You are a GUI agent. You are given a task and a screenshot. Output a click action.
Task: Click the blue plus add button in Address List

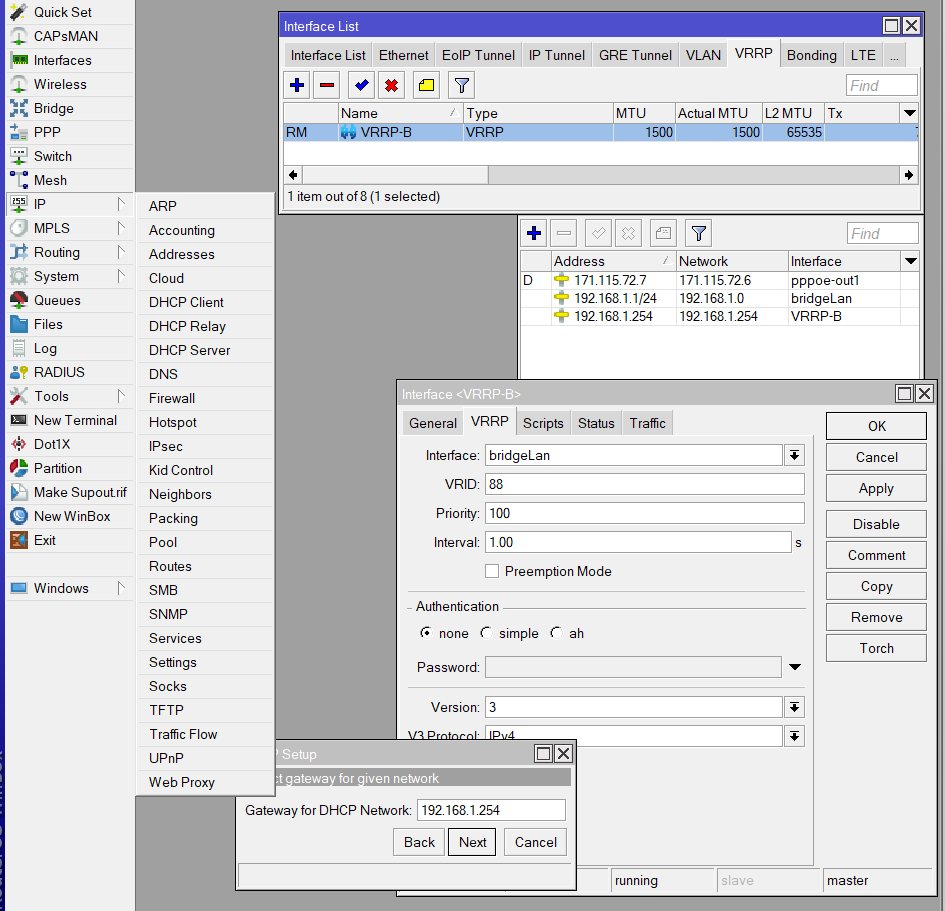[x=534, y=233]
